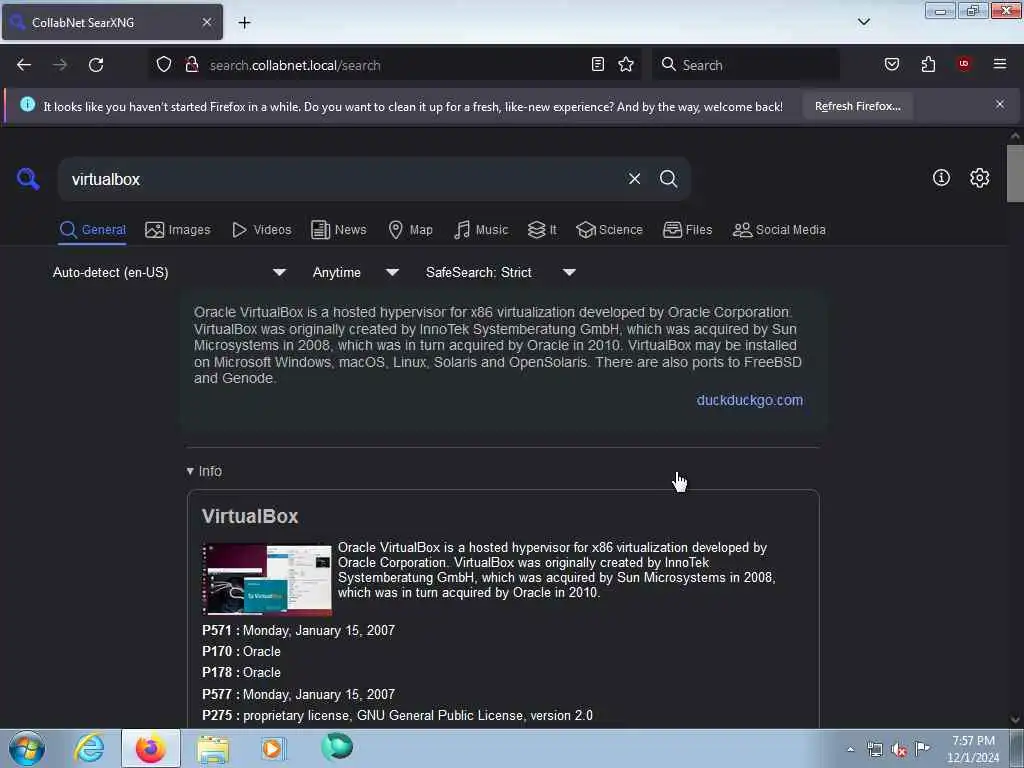Screen dimensions: 1024x768
Task: Go back to the previous page
Action: [x=24, y=65]
